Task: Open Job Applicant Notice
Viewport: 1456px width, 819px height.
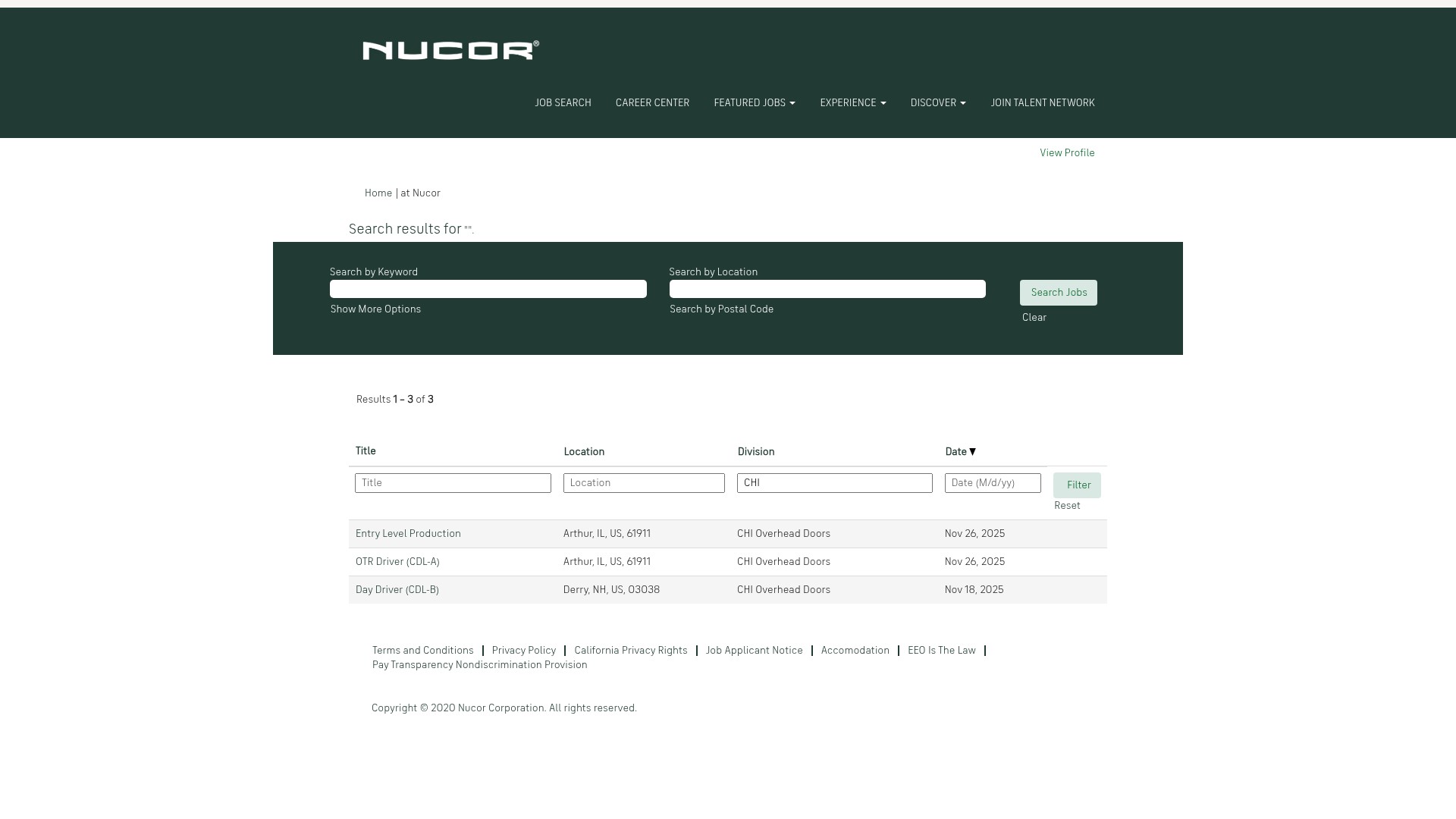Action: pos(754,651)
